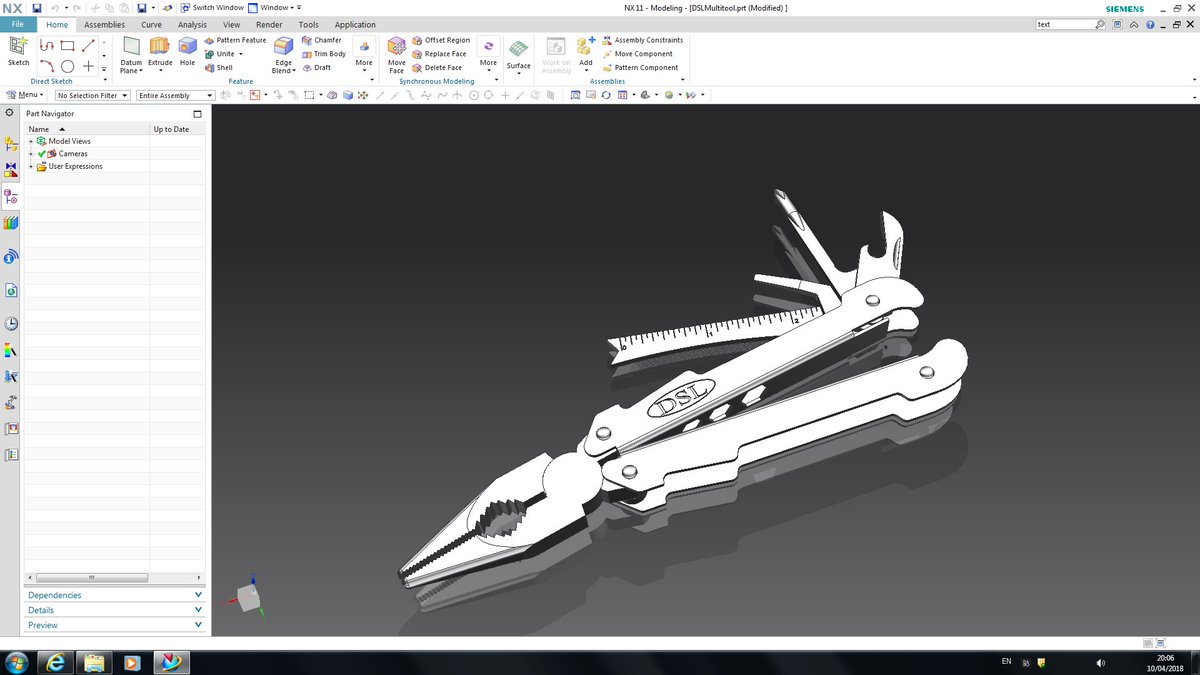
Task: Select the Point sketch tool
Action: click(88, 66)
